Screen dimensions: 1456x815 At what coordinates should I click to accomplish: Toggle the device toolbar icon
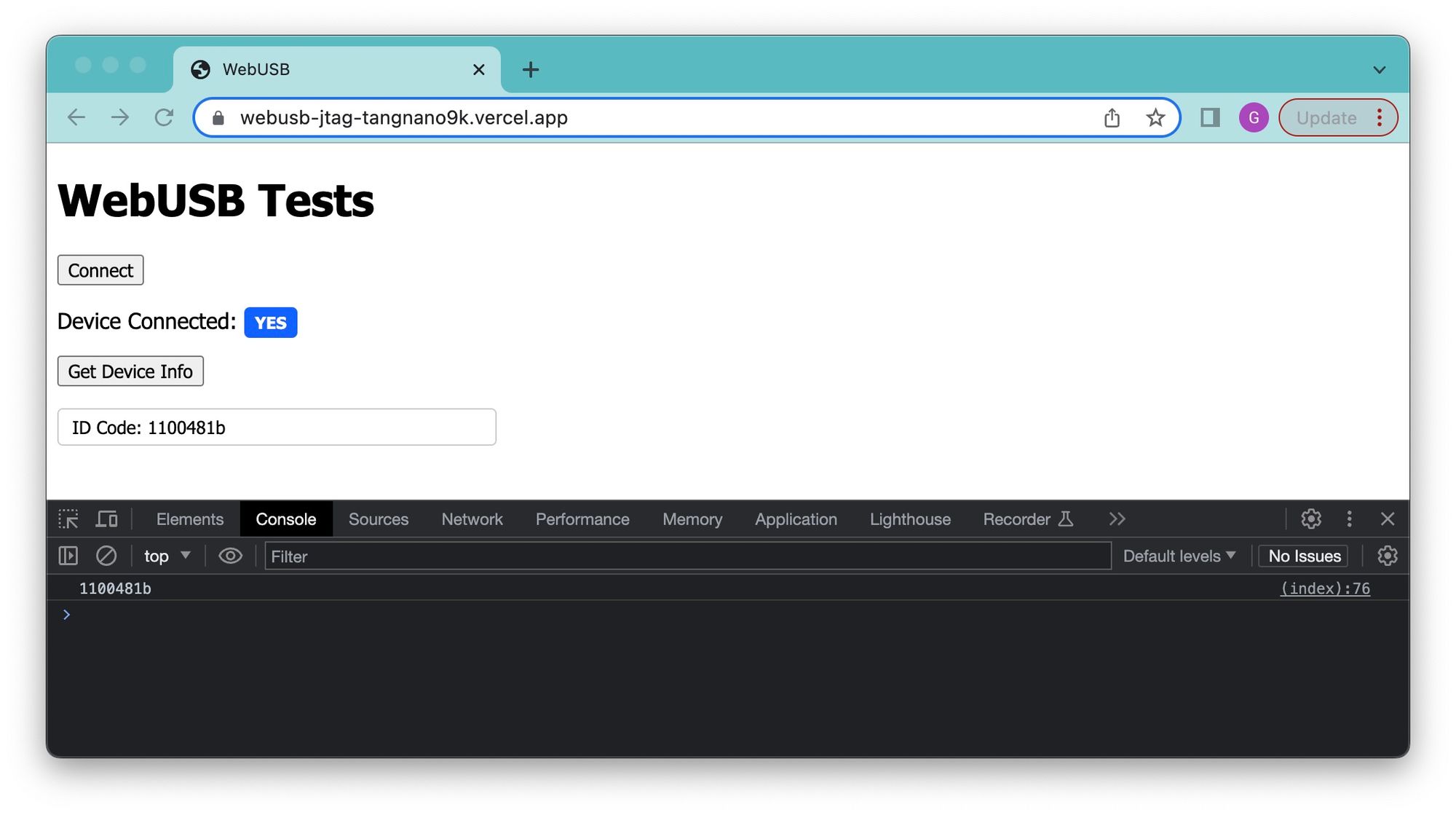tap(107, 519)
